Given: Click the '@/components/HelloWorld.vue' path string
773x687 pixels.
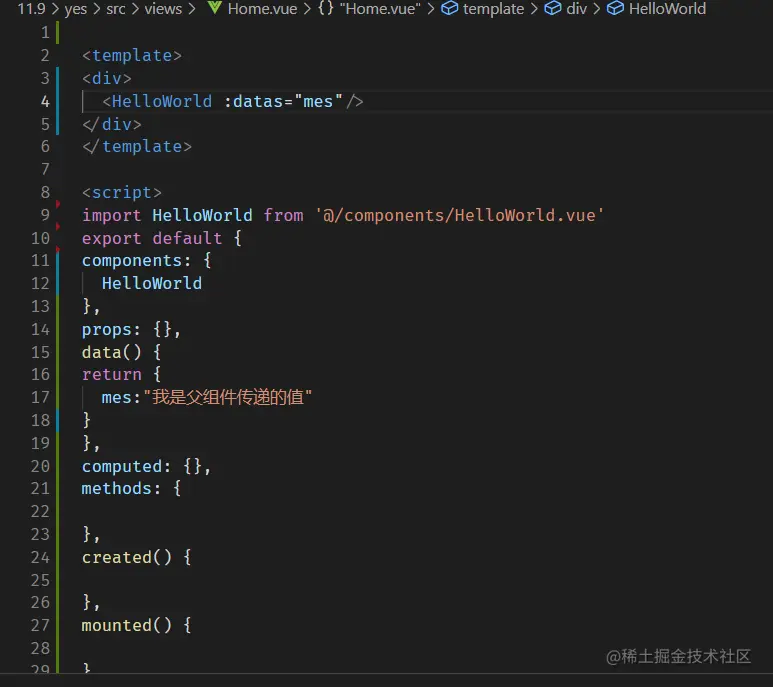Looking at the screenshot, I should pyautogui.click(x=459, y=215).
